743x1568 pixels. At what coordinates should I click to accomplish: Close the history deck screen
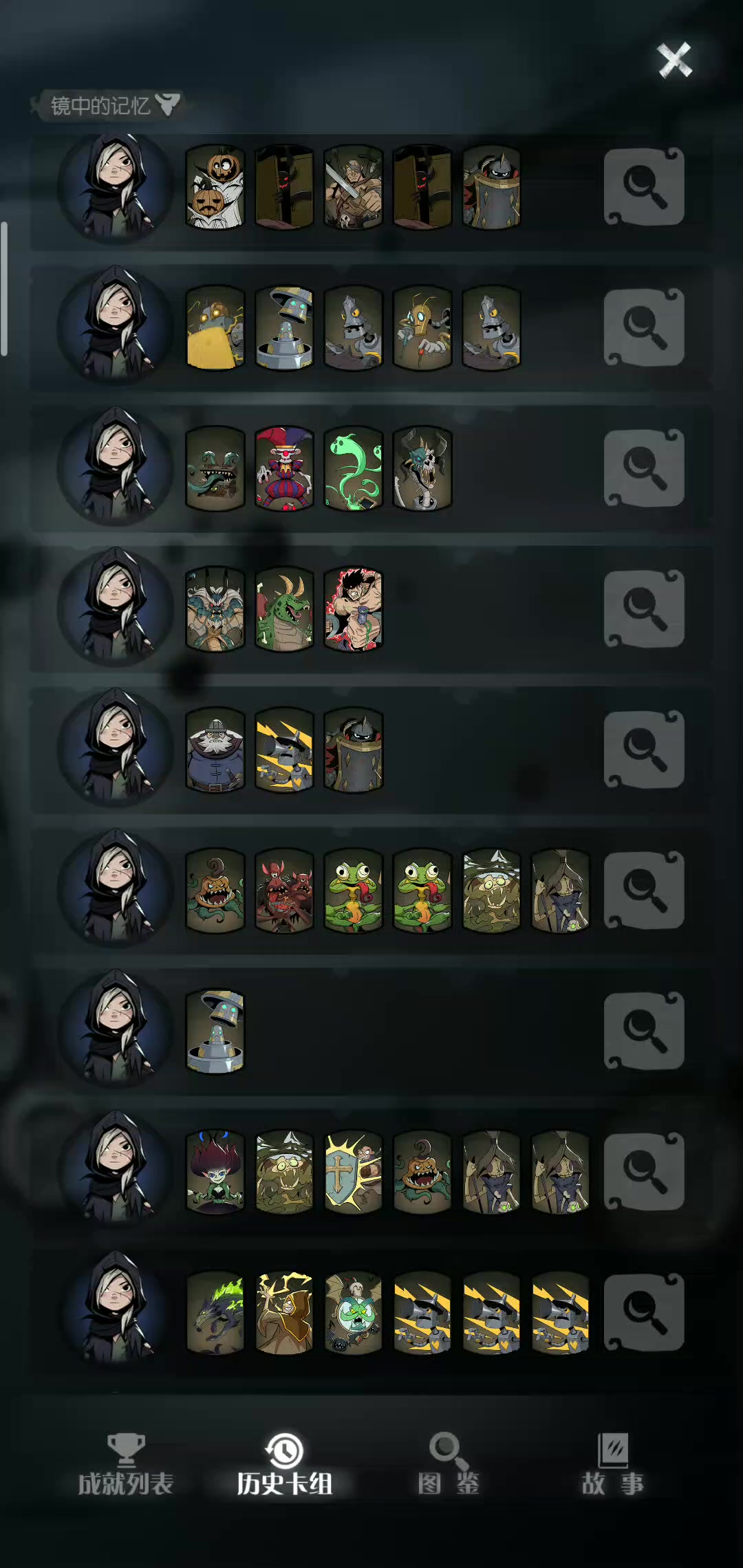click(674, 60)
